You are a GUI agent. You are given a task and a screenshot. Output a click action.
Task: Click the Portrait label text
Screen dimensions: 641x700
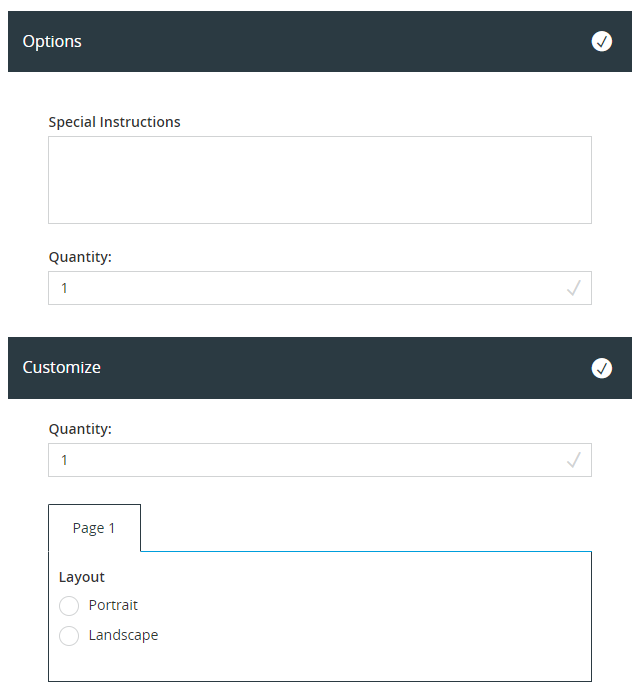click(x=113, y=605)
